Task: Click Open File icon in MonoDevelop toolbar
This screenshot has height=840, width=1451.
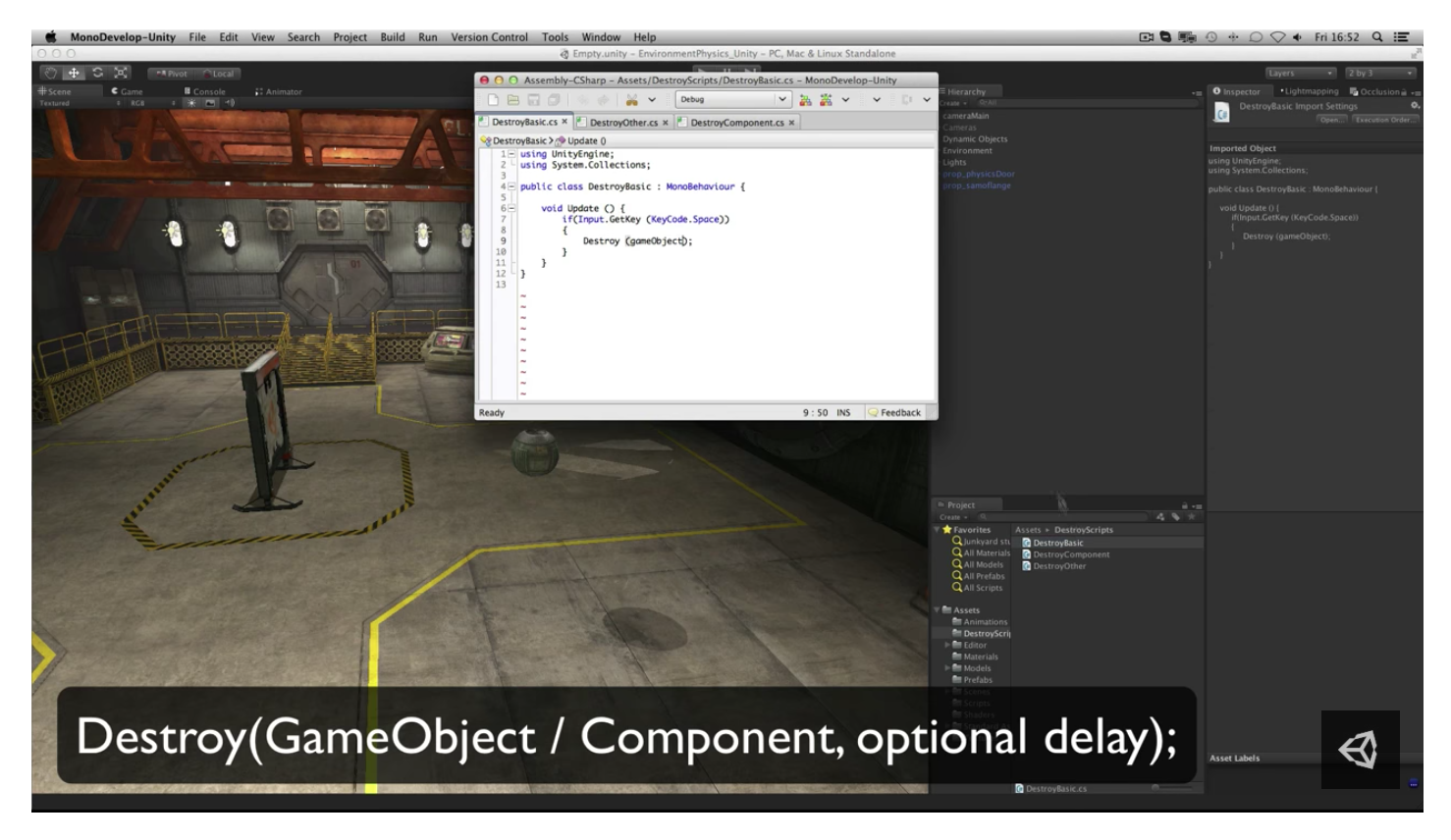Action: [x=513, y=99]
